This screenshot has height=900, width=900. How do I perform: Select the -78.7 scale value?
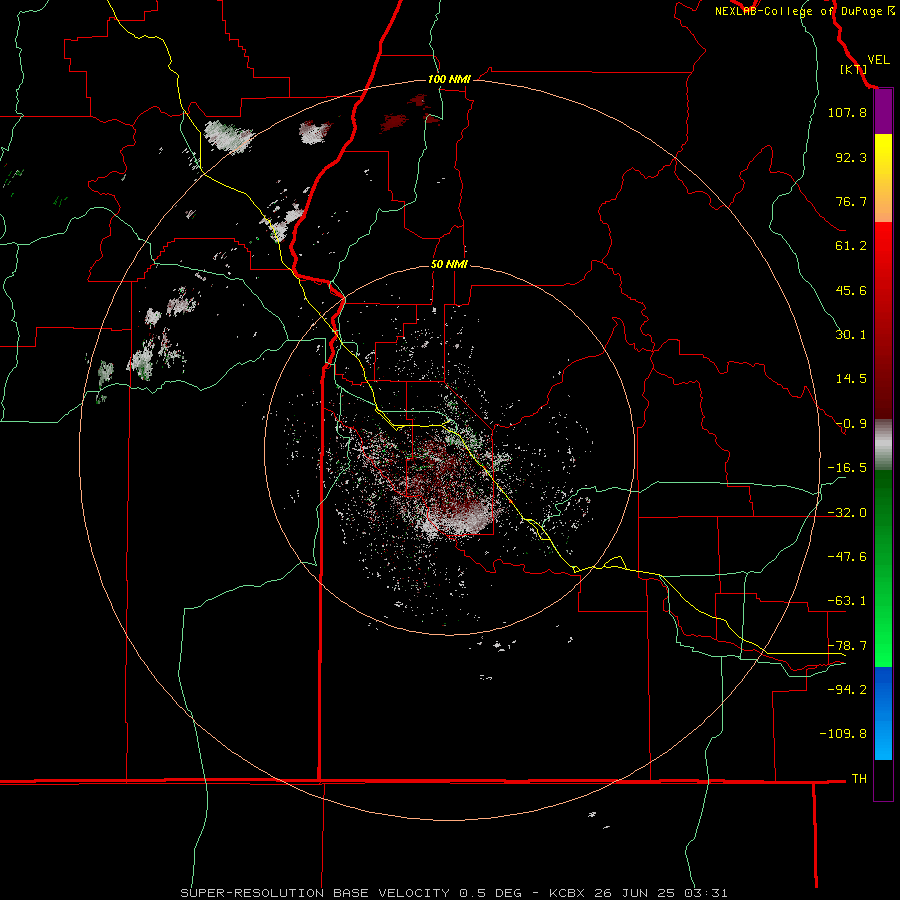tap(847, 646)
